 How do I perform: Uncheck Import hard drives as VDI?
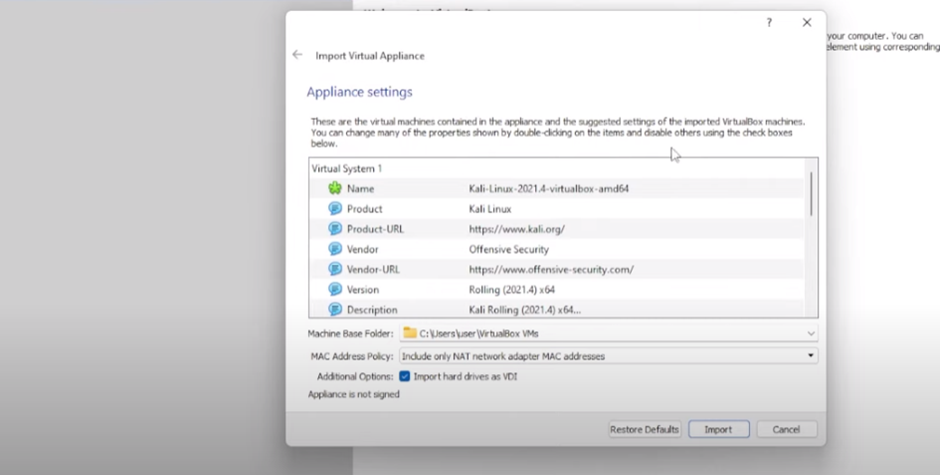[x=405, y=377]
